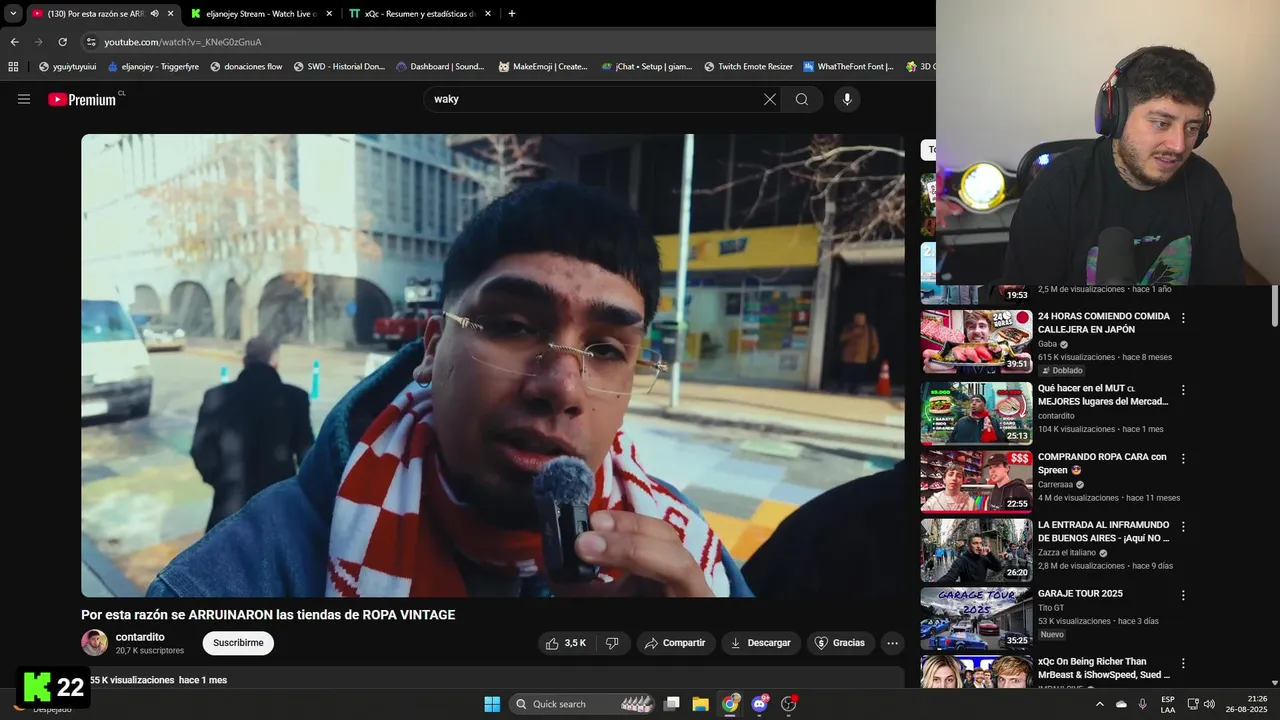Open options for 'xQc On Being Richer' video

[1183, 663]
